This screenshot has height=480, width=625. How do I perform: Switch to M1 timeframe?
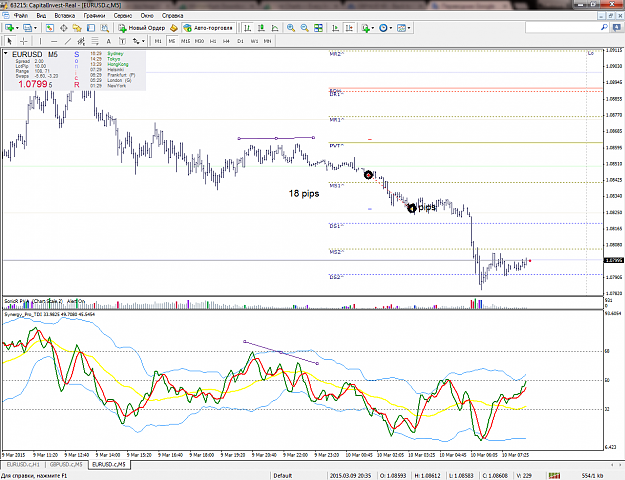tap(158, 41)
